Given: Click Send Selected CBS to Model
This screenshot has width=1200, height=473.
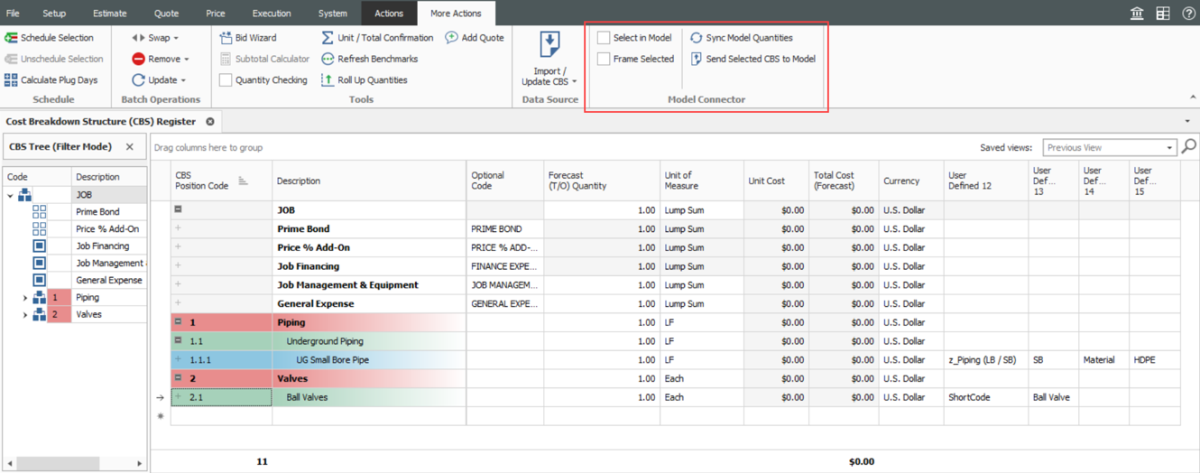Looking at the screenshot, I should pyautogui.click(x=759, y=59).
